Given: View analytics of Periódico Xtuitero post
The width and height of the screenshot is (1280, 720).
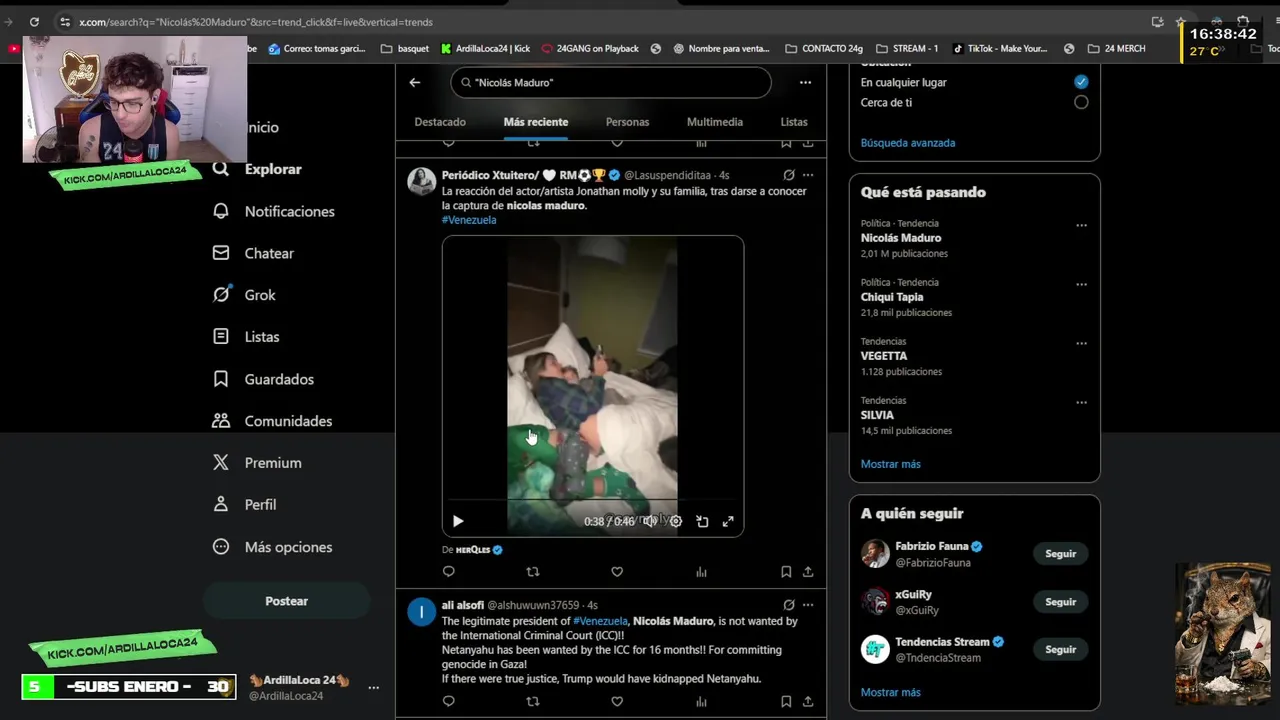Looking at the screenshot, I should click(701, 572).
